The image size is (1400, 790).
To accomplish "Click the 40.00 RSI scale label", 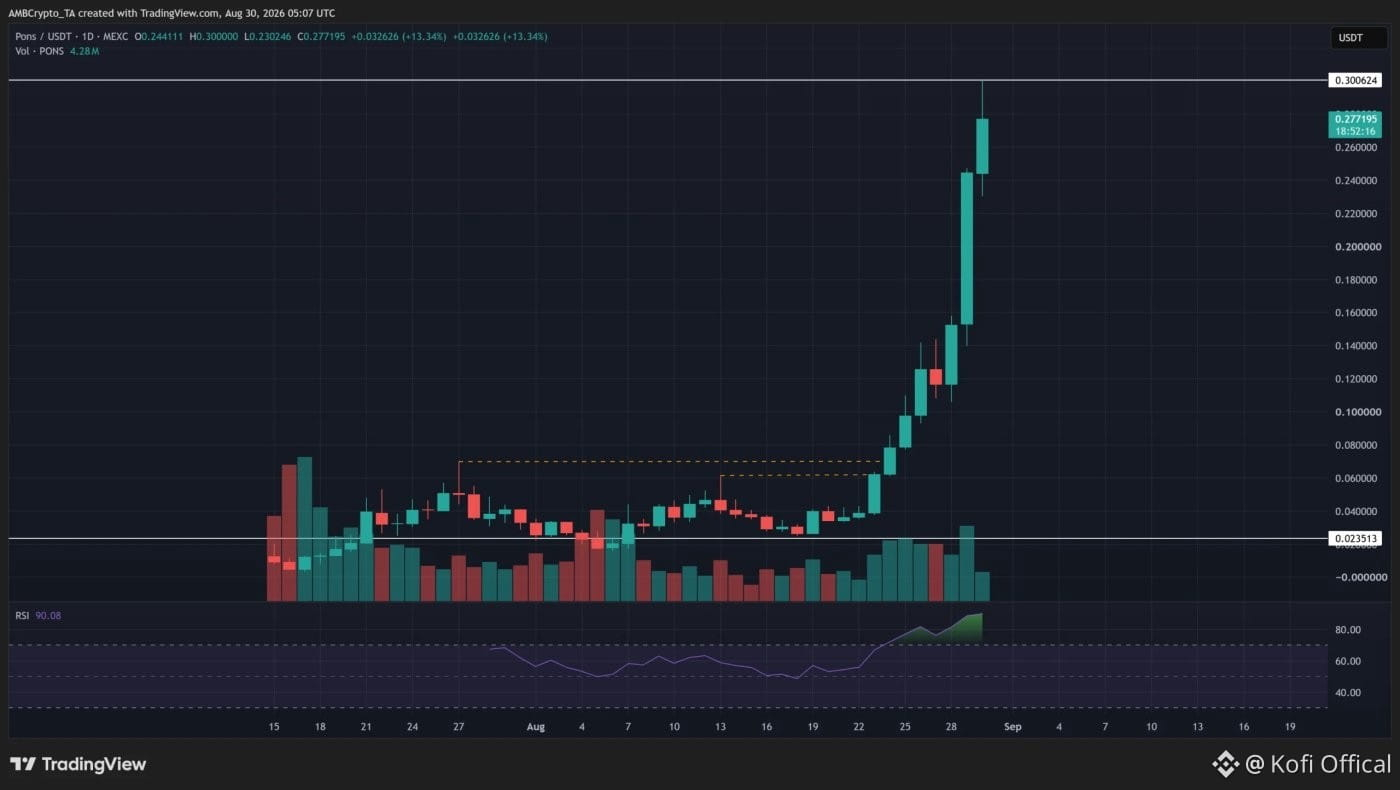I will coord(1347,692).
